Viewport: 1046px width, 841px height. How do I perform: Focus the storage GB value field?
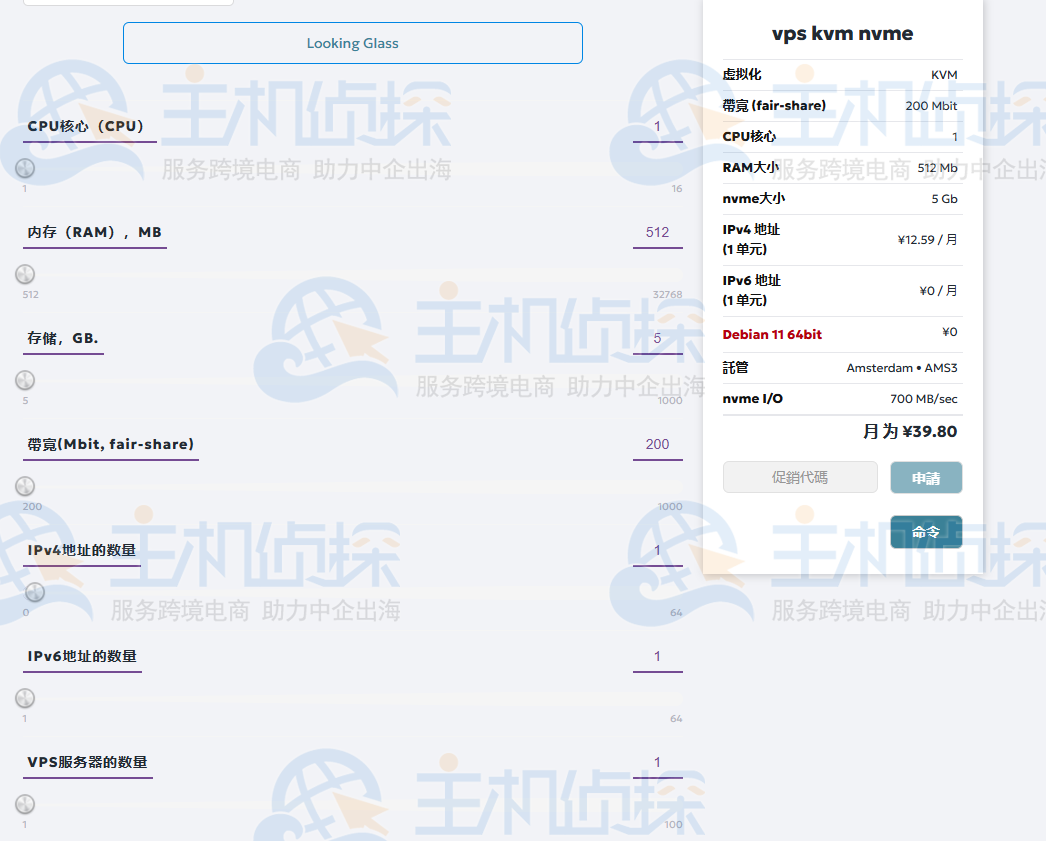[x=657, y=338]
